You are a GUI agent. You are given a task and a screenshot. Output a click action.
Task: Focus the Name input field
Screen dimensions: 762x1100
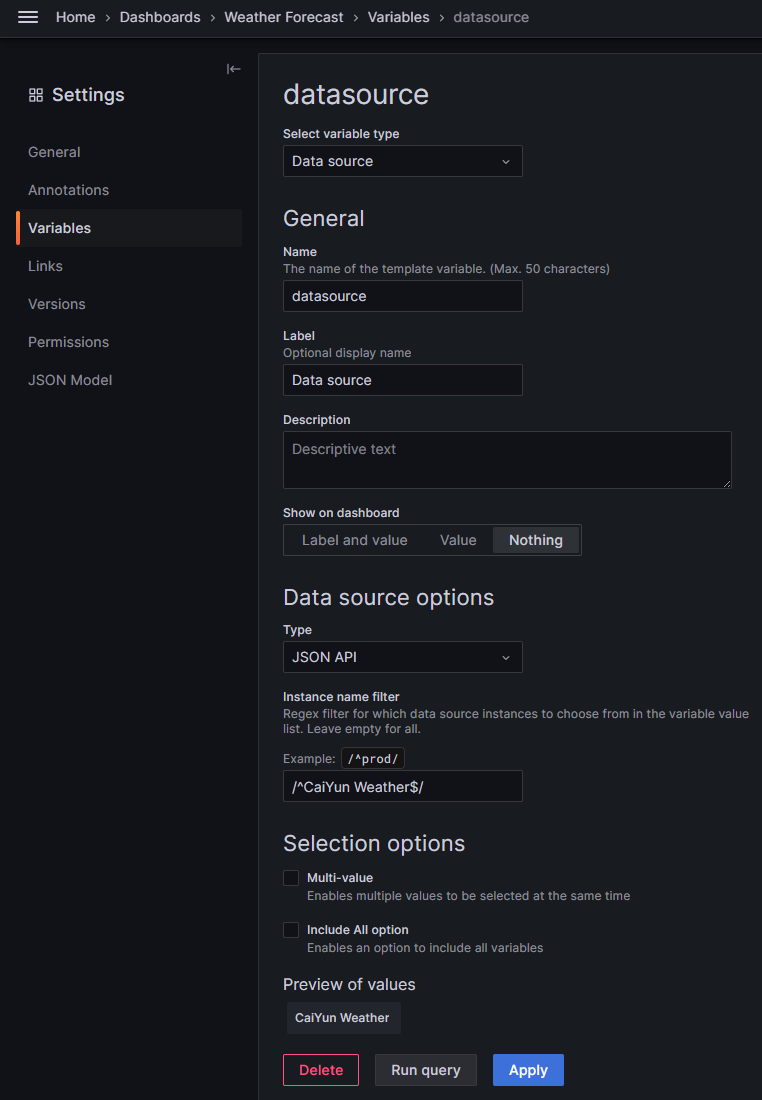pyautogui.click(x=402, y=296)
